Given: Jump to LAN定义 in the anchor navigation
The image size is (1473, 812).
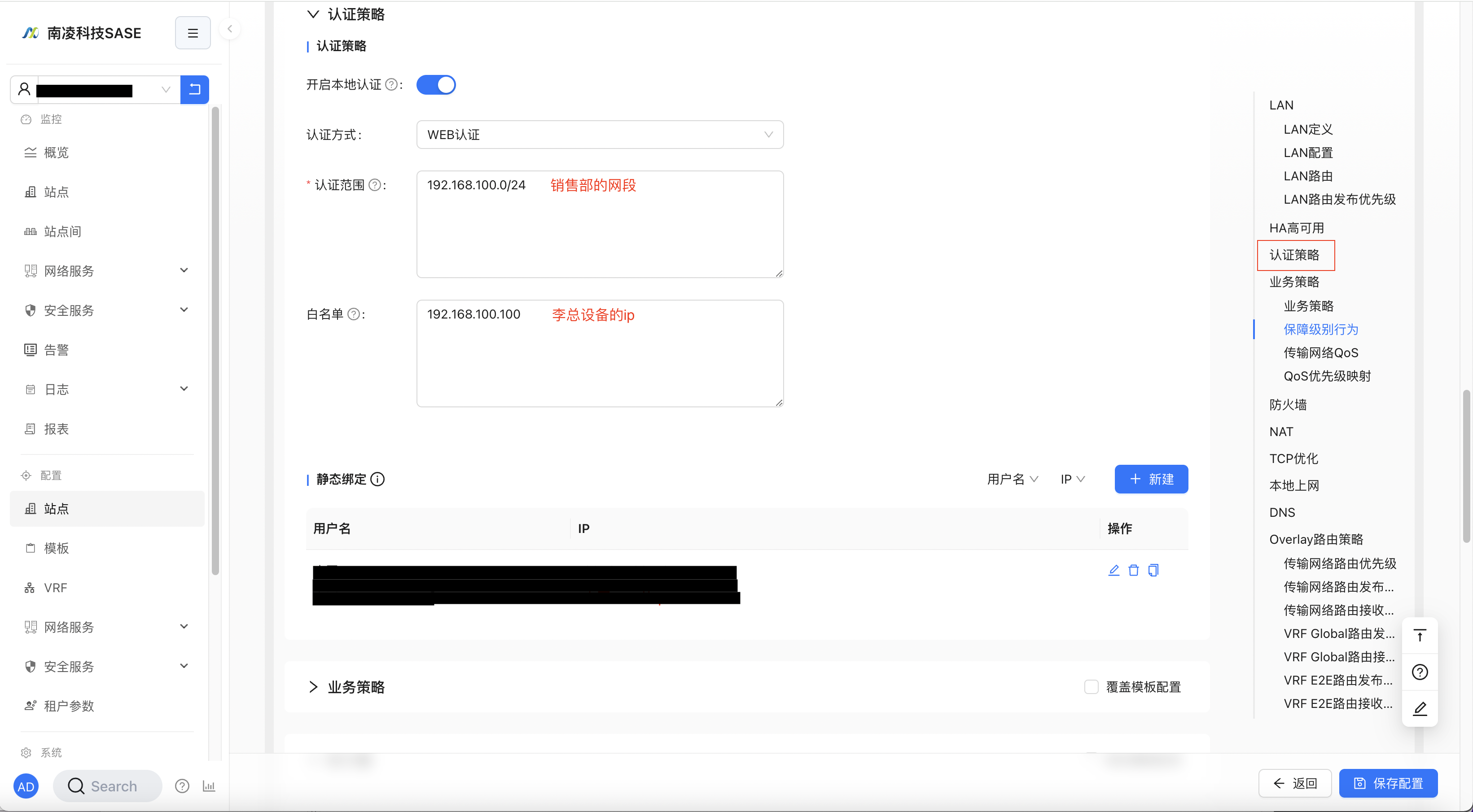Looking at the screenshot, I should click(1308, 129).
